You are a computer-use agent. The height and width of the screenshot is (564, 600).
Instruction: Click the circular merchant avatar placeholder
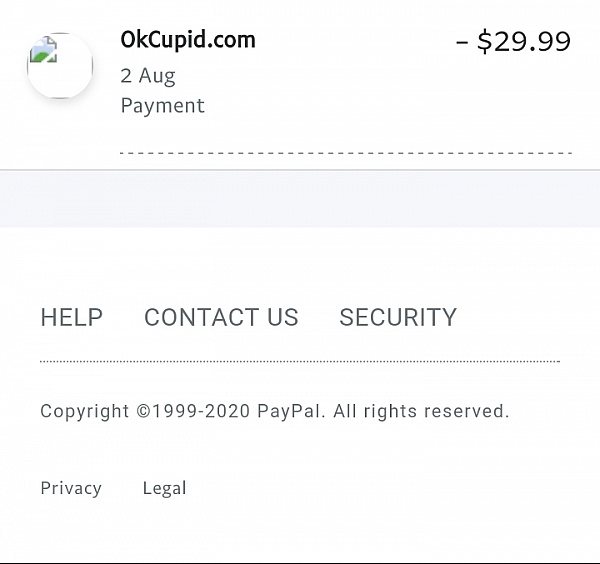[x=60, y=65]
